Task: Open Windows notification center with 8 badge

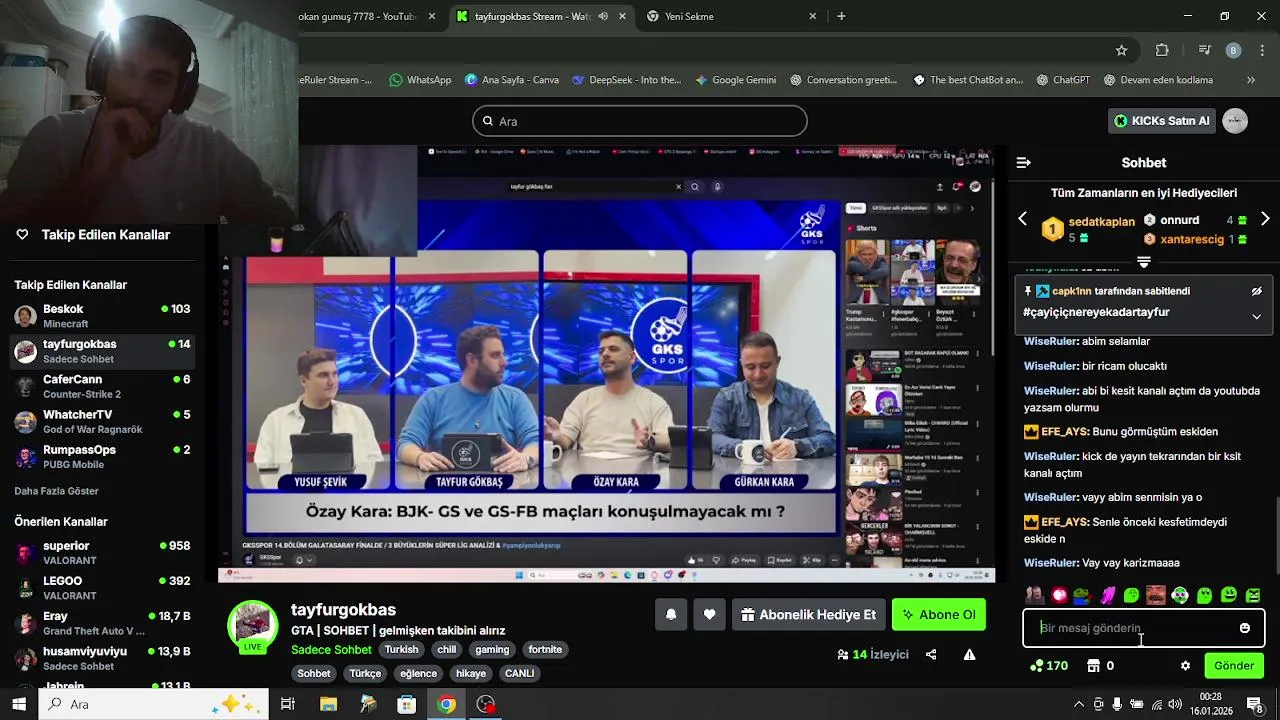Action: (1255, 704)
